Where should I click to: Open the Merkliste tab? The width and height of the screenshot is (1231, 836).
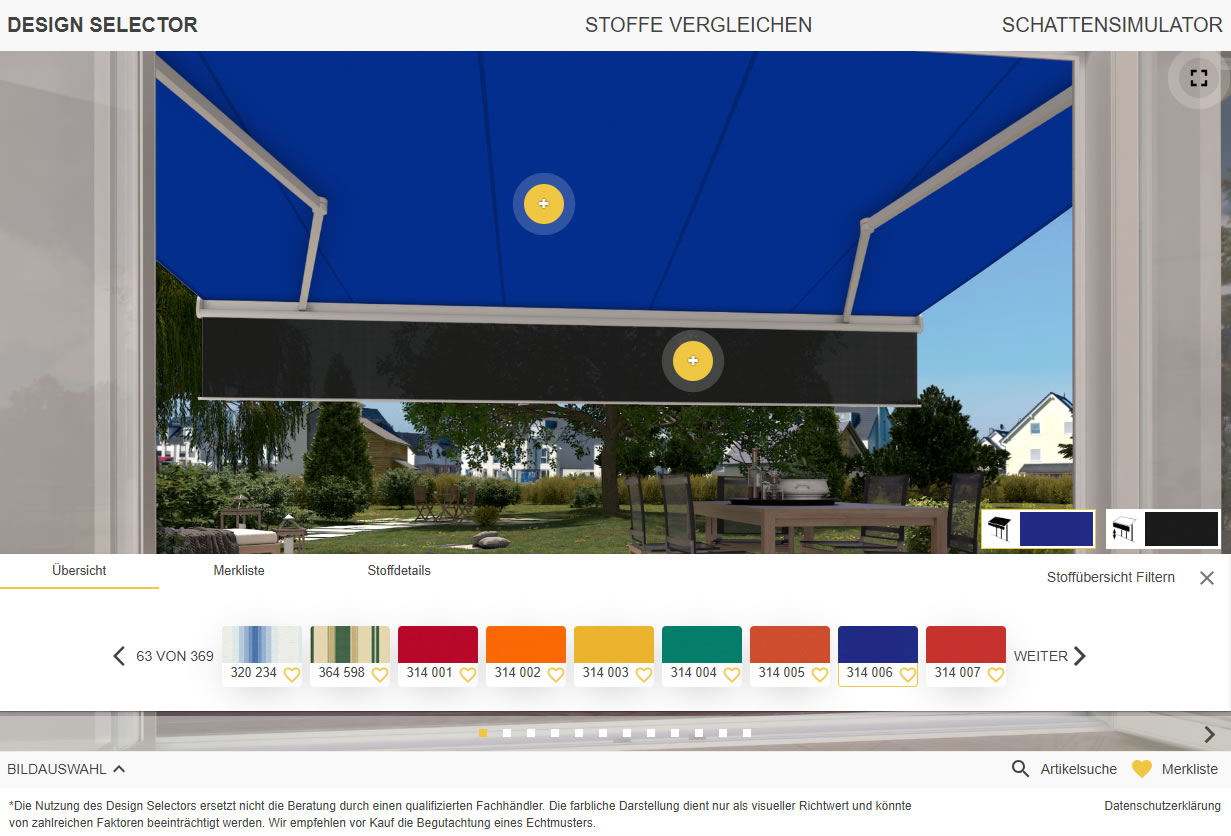[x=238, y=570]
